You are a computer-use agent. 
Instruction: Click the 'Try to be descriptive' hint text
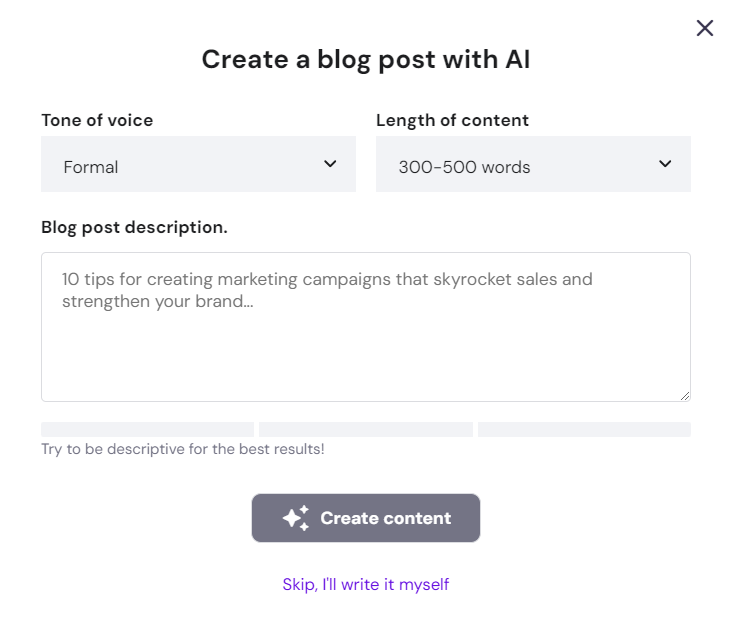click(x=182, y=450)
